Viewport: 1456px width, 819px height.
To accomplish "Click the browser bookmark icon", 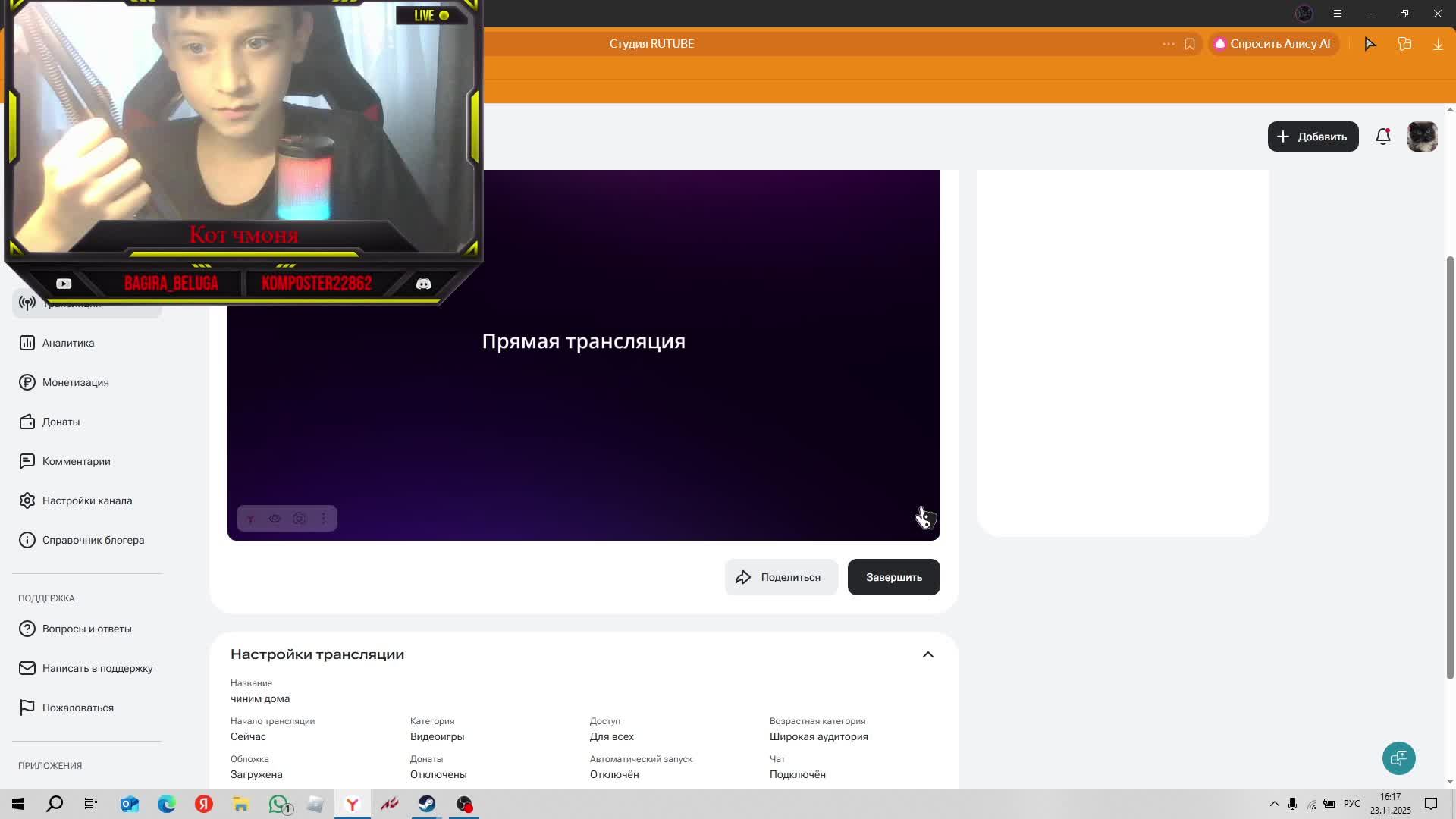I will (1189, 44).
